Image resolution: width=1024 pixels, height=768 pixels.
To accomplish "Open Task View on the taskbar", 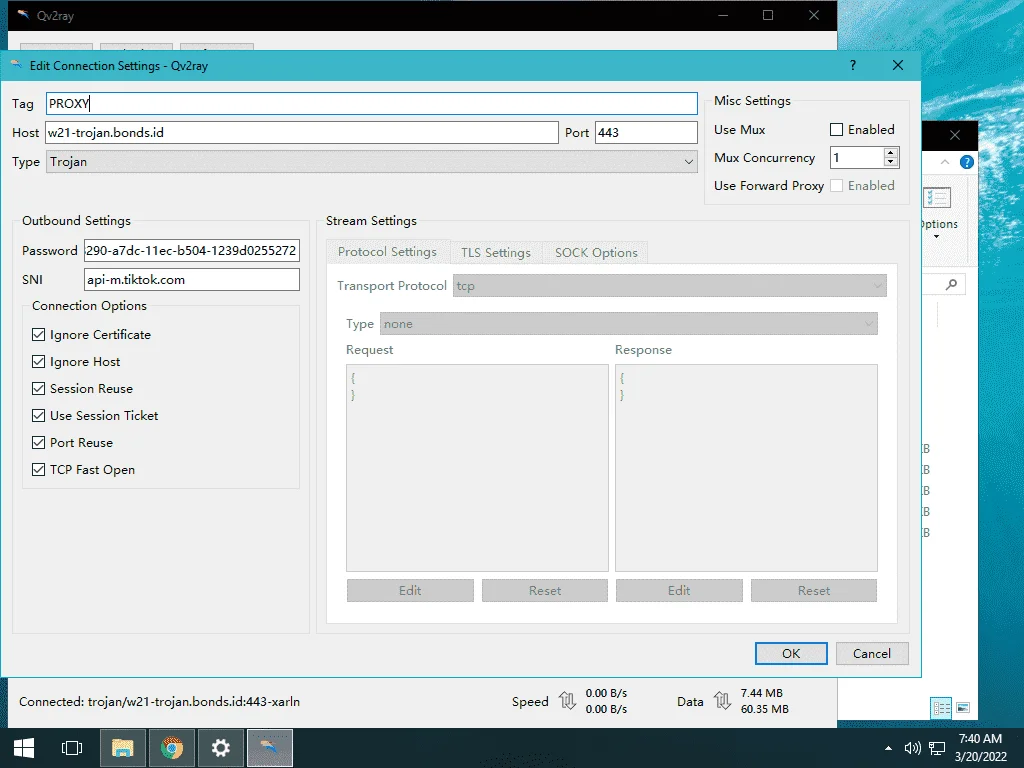I will (72, 748).
